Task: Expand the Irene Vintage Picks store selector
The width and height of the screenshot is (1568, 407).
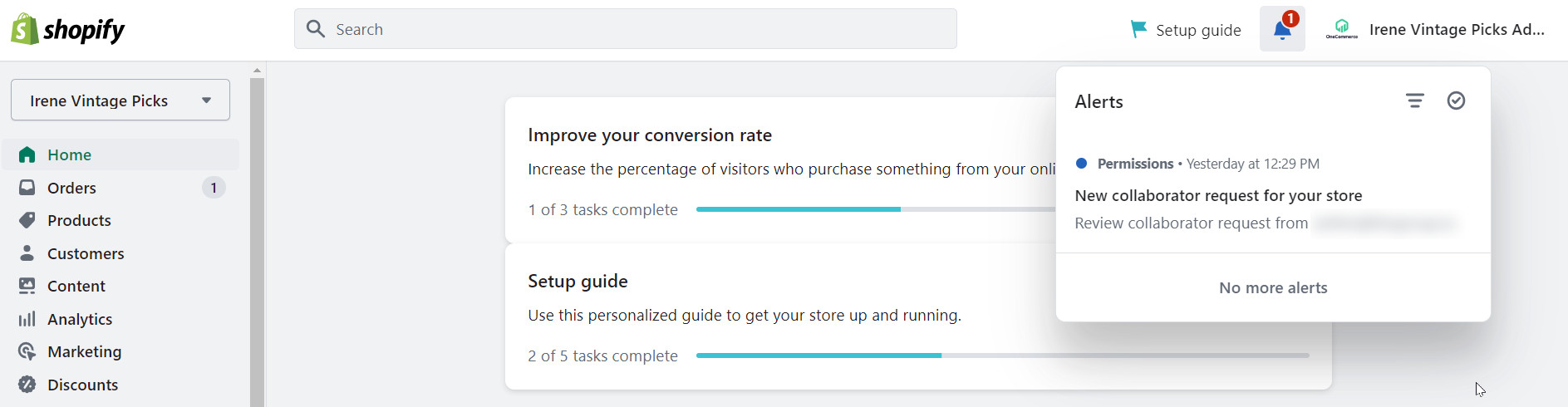Action: tap(120, 100)
